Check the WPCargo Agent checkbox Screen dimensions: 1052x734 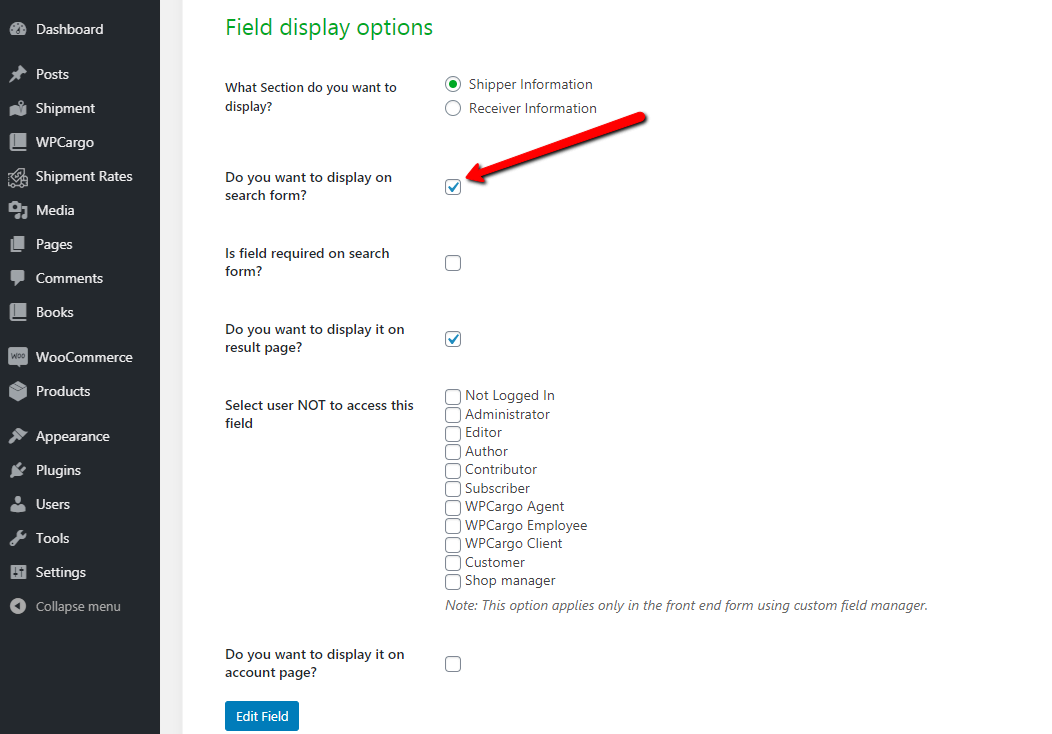(x=453, y=507)
